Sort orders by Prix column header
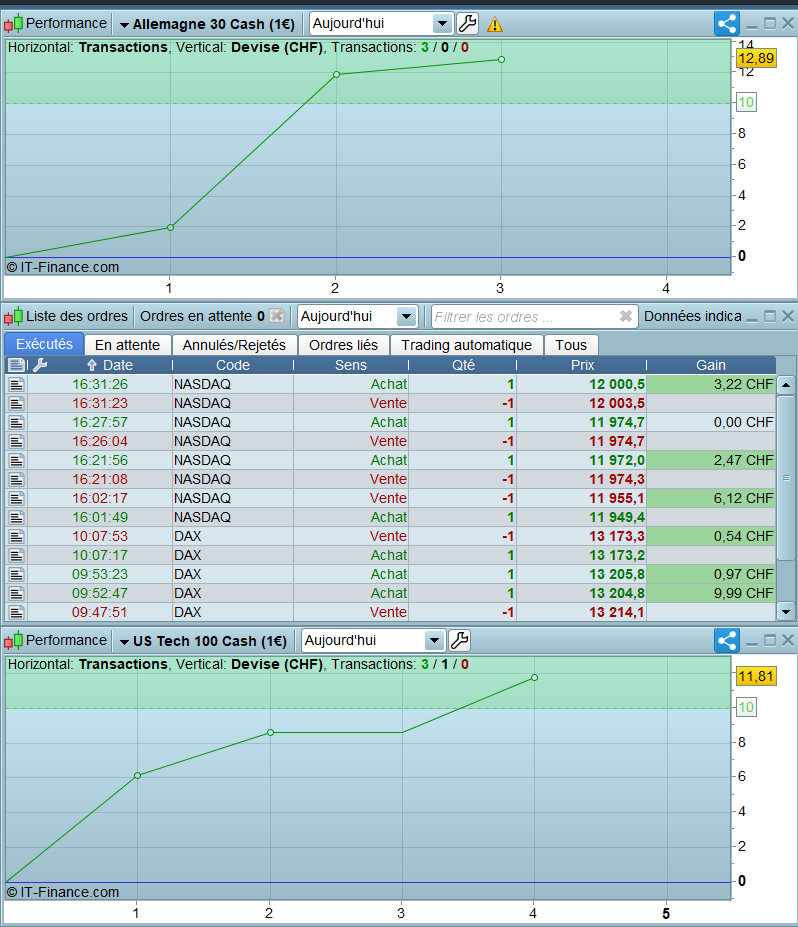Viewport: 798px width, 927px height. pos(582,365)
